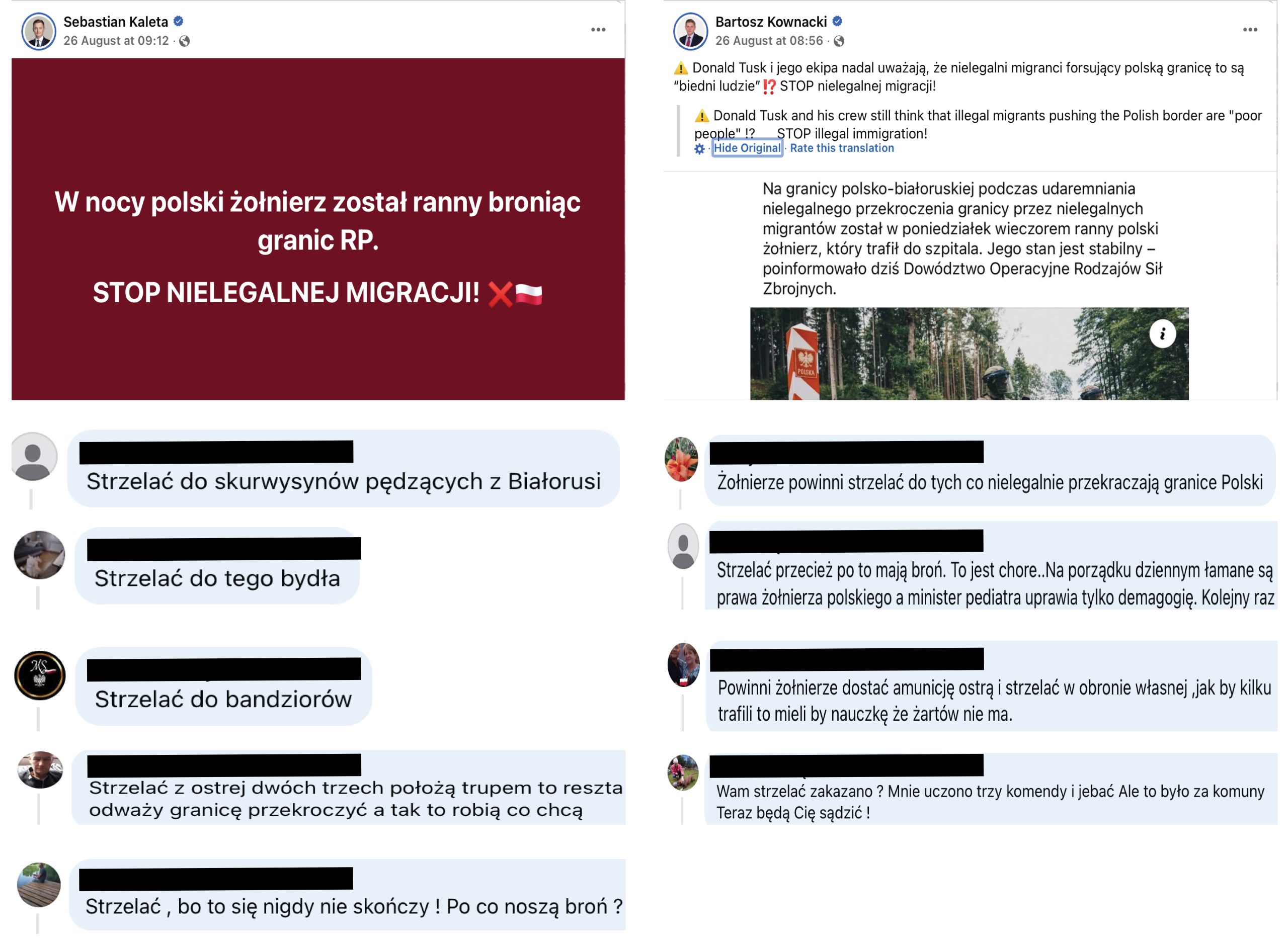
Task: Toggle Hide Original translation
Action: (747, 148)
